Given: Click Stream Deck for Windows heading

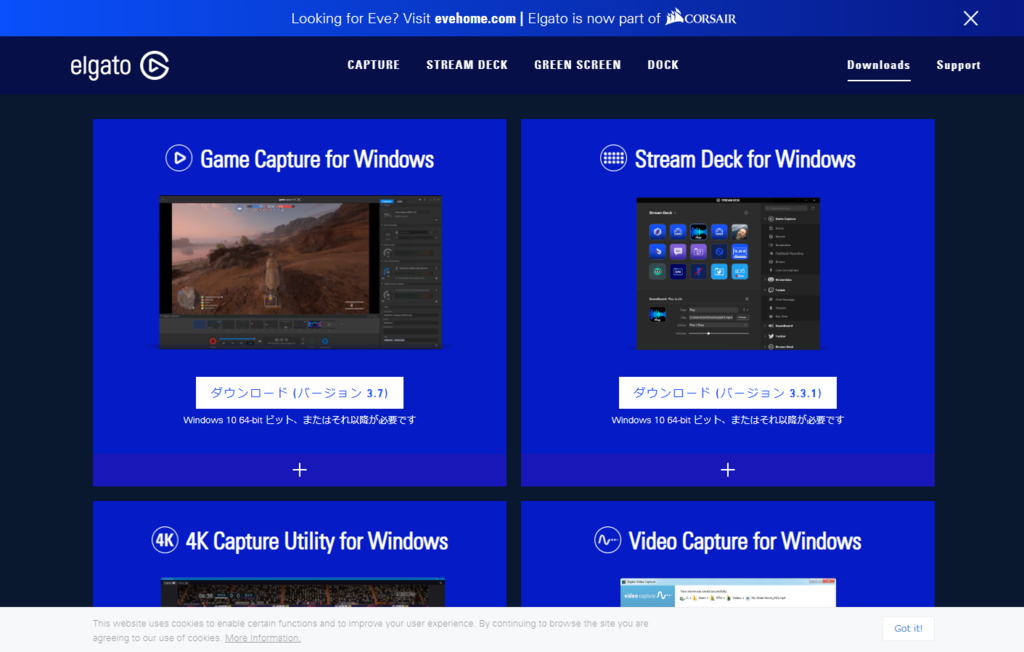Looking at the screenshot, I should click(x=745, y=159).
